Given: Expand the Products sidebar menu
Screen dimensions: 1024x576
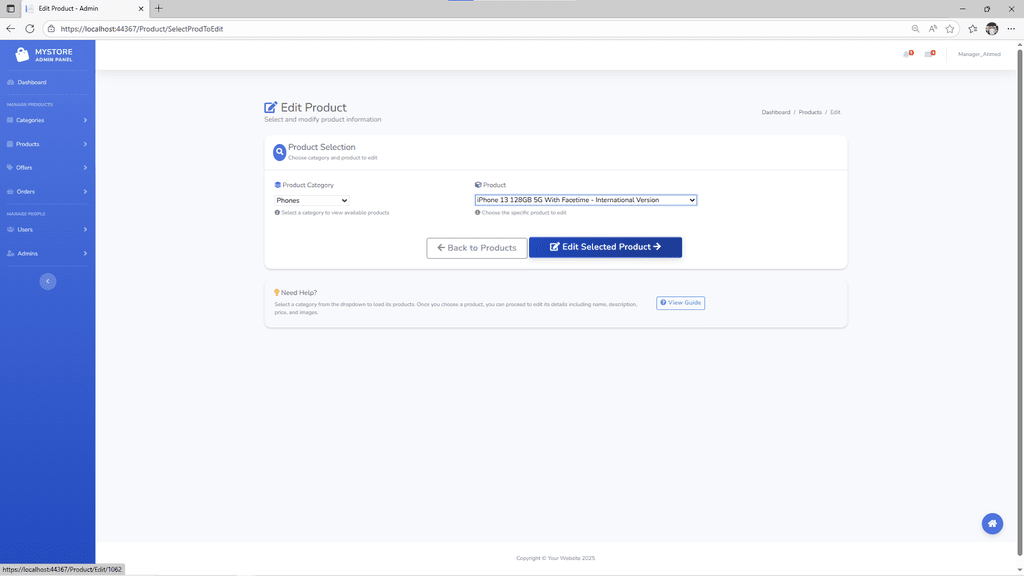Looking at the screenshot, I should tap(47, 144).
